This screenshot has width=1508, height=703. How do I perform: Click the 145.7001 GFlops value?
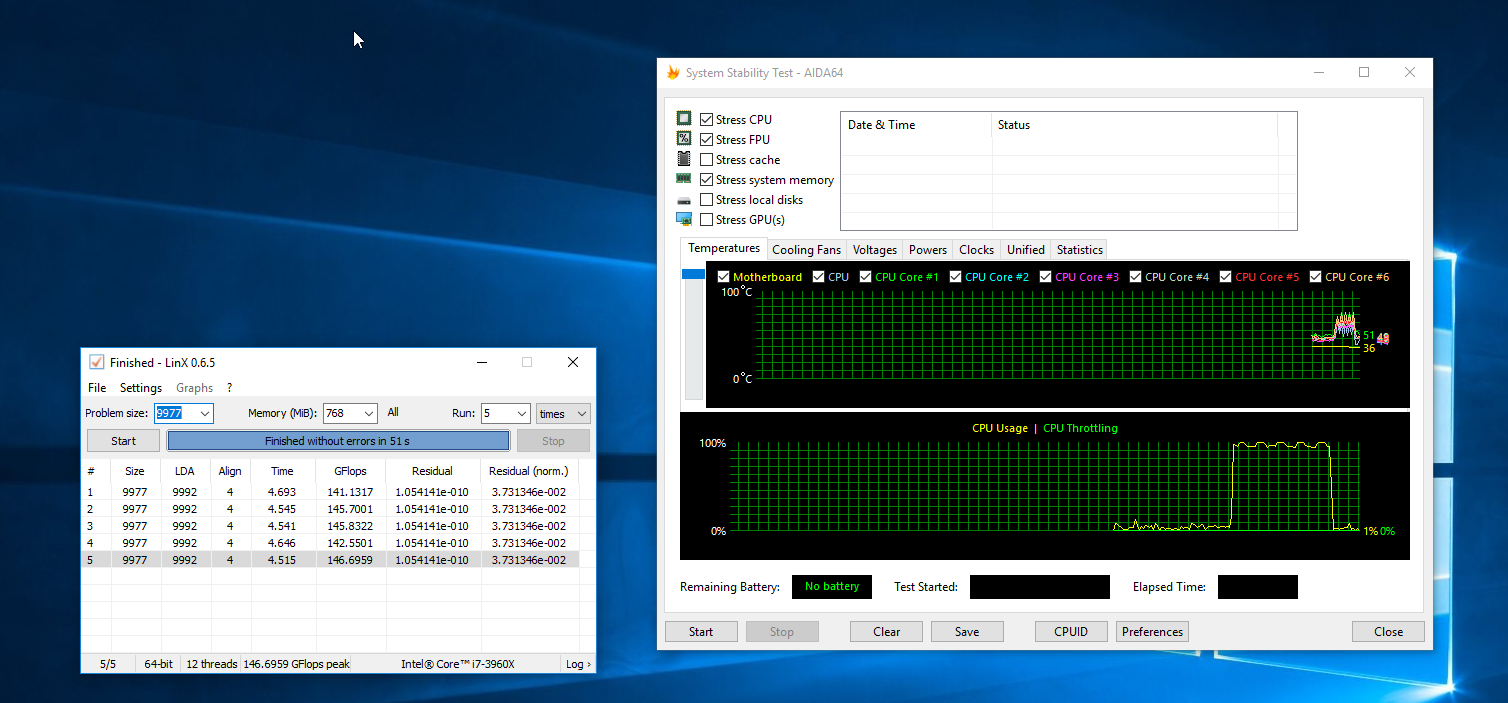pos(350,509)
